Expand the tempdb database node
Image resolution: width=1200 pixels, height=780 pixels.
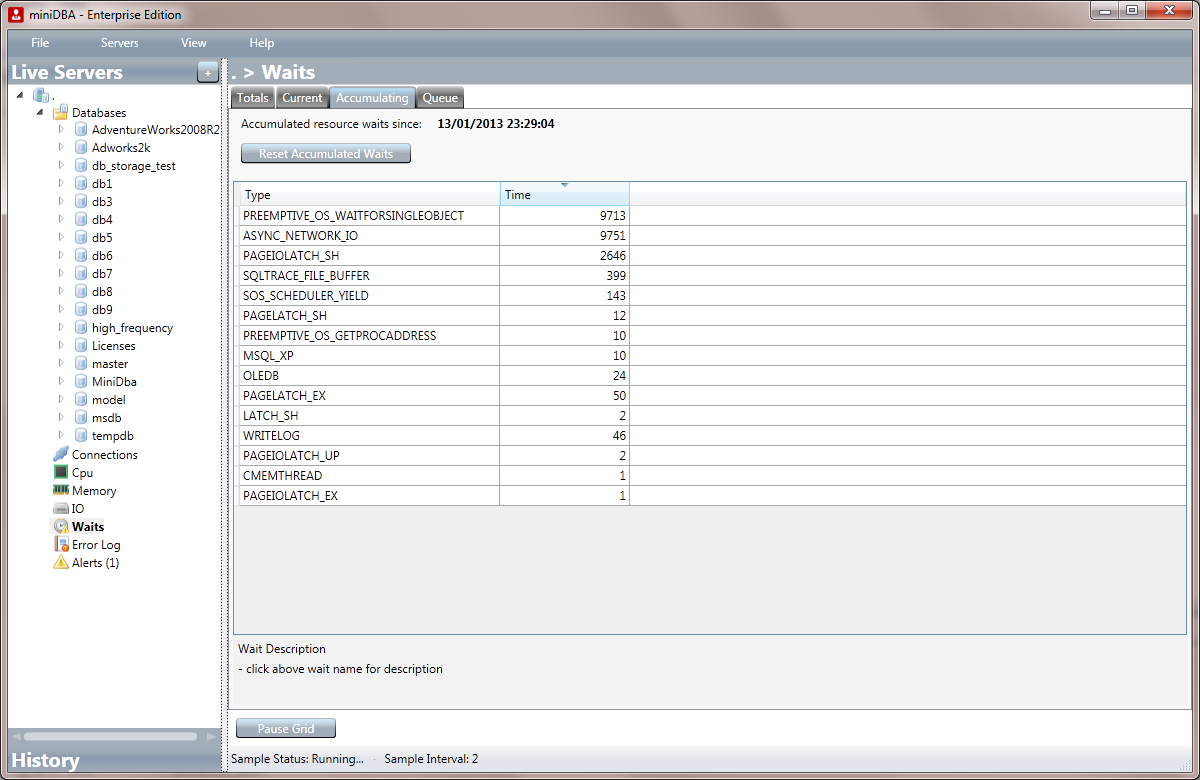(61, 436)
